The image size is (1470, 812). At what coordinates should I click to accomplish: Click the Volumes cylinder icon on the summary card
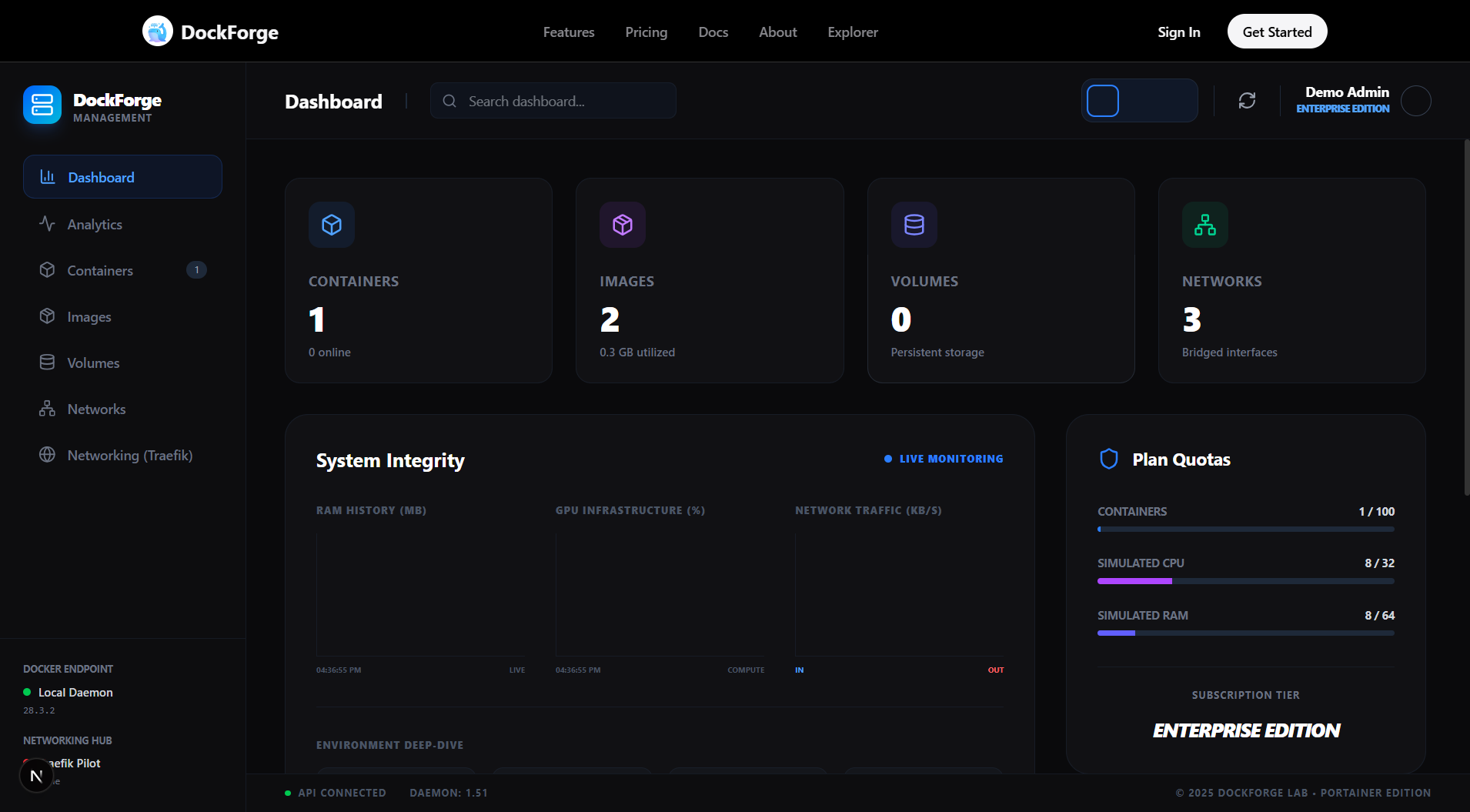point(914,225)
